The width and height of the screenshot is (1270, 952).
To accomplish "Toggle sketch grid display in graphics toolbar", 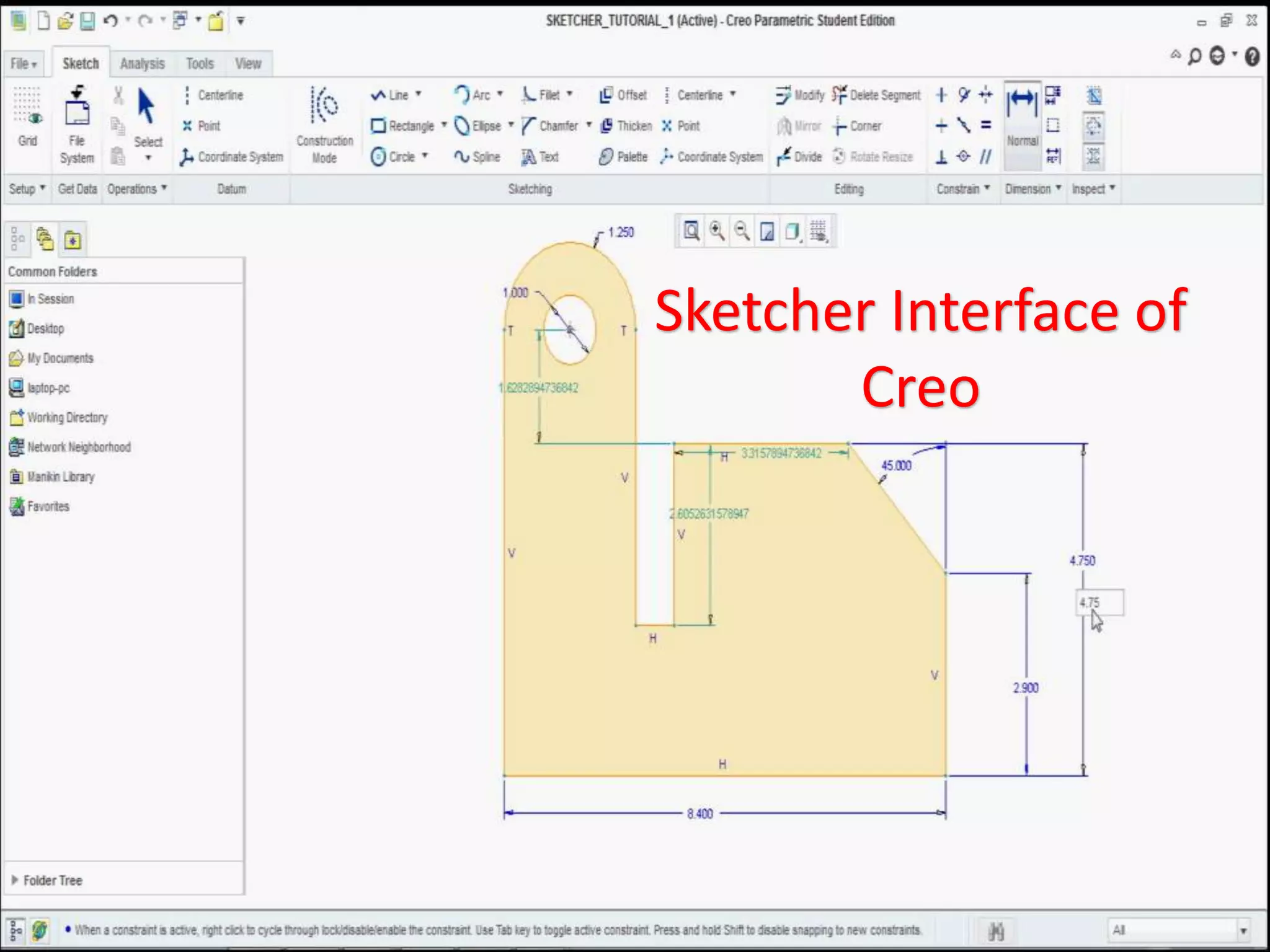I will 819,231.
